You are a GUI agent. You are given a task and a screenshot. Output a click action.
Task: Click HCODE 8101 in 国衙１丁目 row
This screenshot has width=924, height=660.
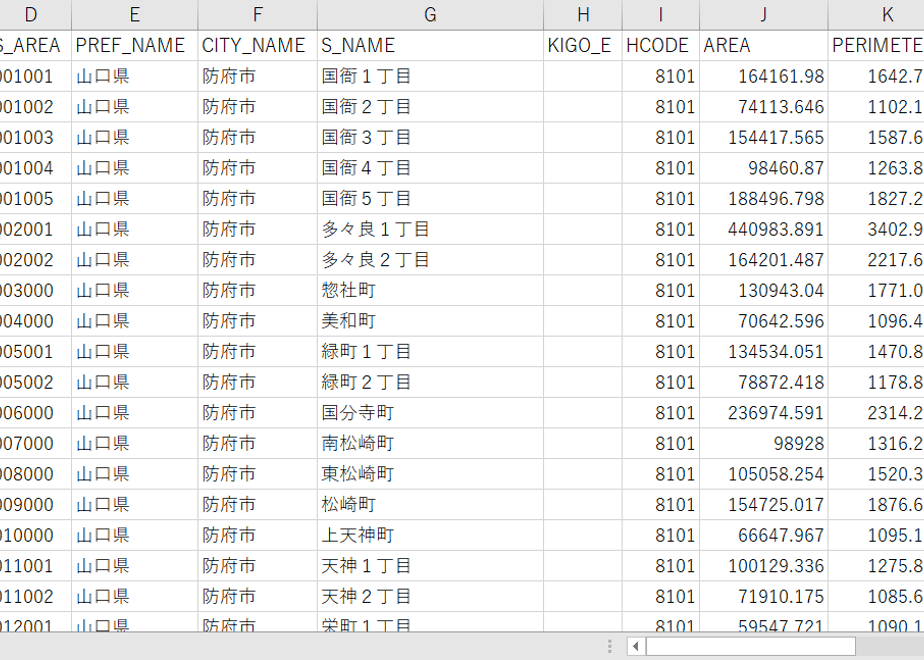coord(661,76)
